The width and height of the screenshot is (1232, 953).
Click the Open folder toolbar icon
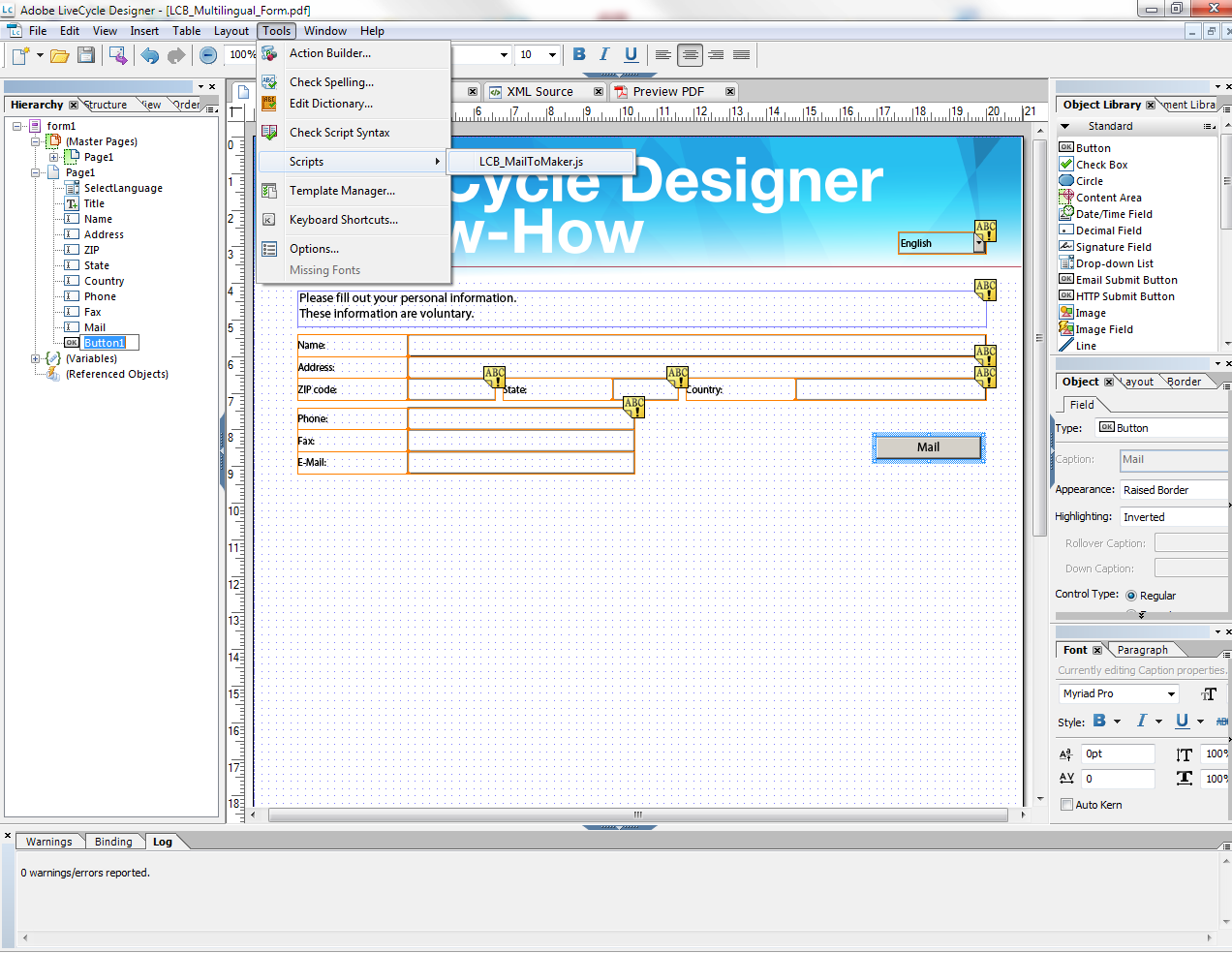[60, 55]
